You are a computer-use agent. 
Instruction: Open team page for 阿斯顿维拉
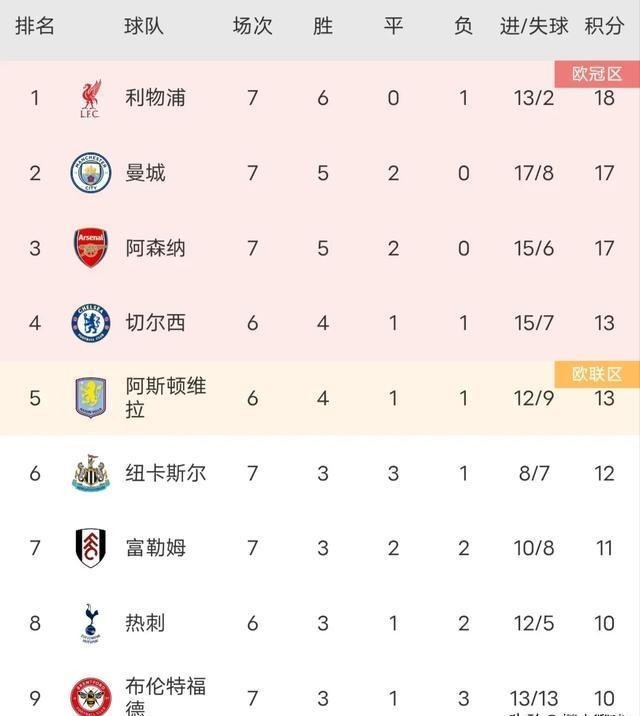(x=166, y=398)
